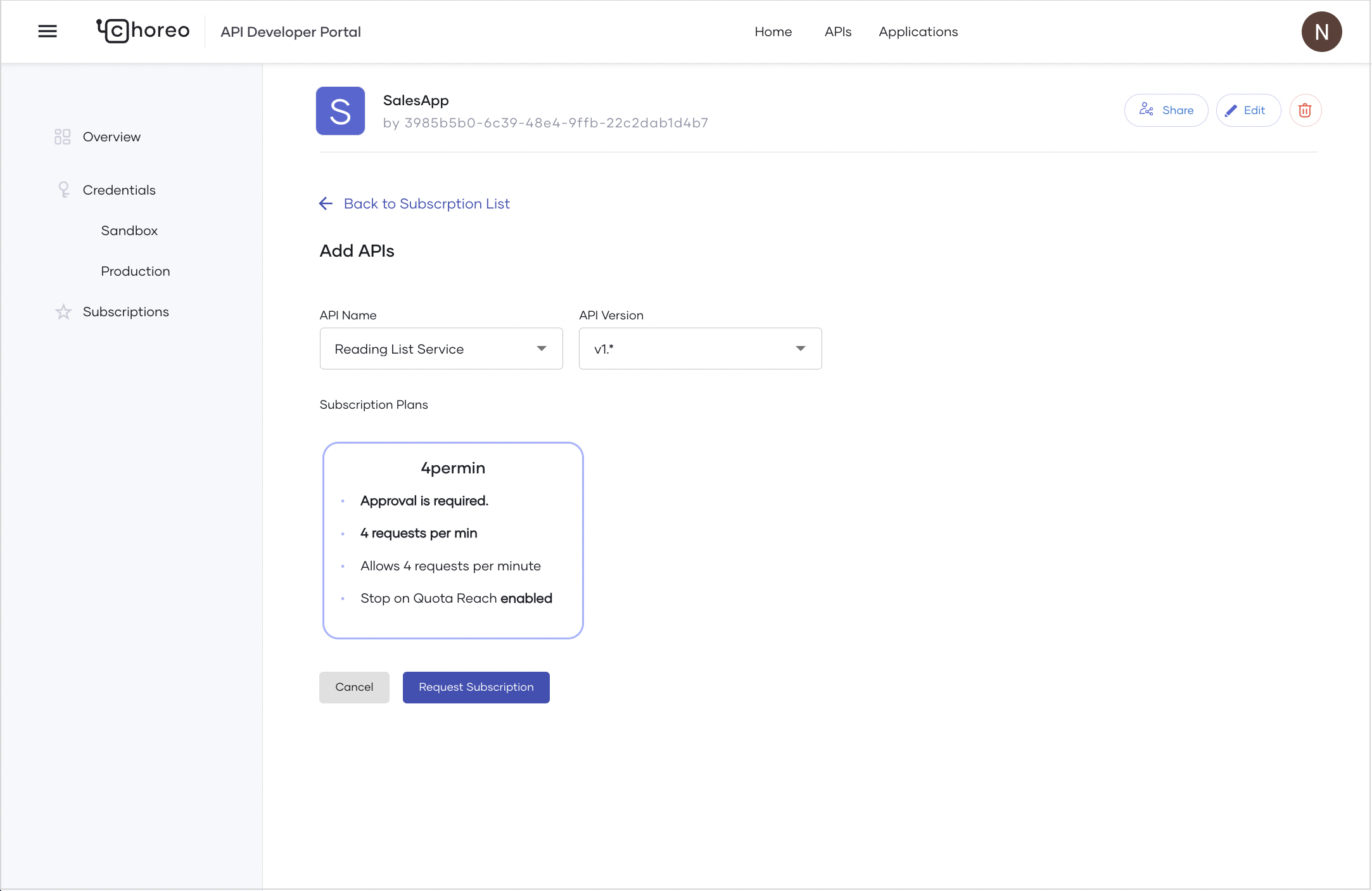This screenshot has width=1372, height=891.
Task: Click the Choreo logo
Action: [x=143, y=30]
